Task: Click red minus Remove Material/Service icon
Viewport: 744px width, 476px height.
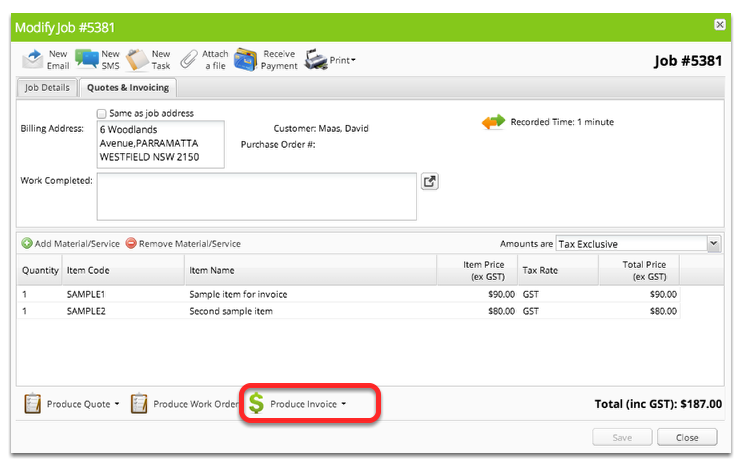Action: pyautogui.click(x=131, y=243)
